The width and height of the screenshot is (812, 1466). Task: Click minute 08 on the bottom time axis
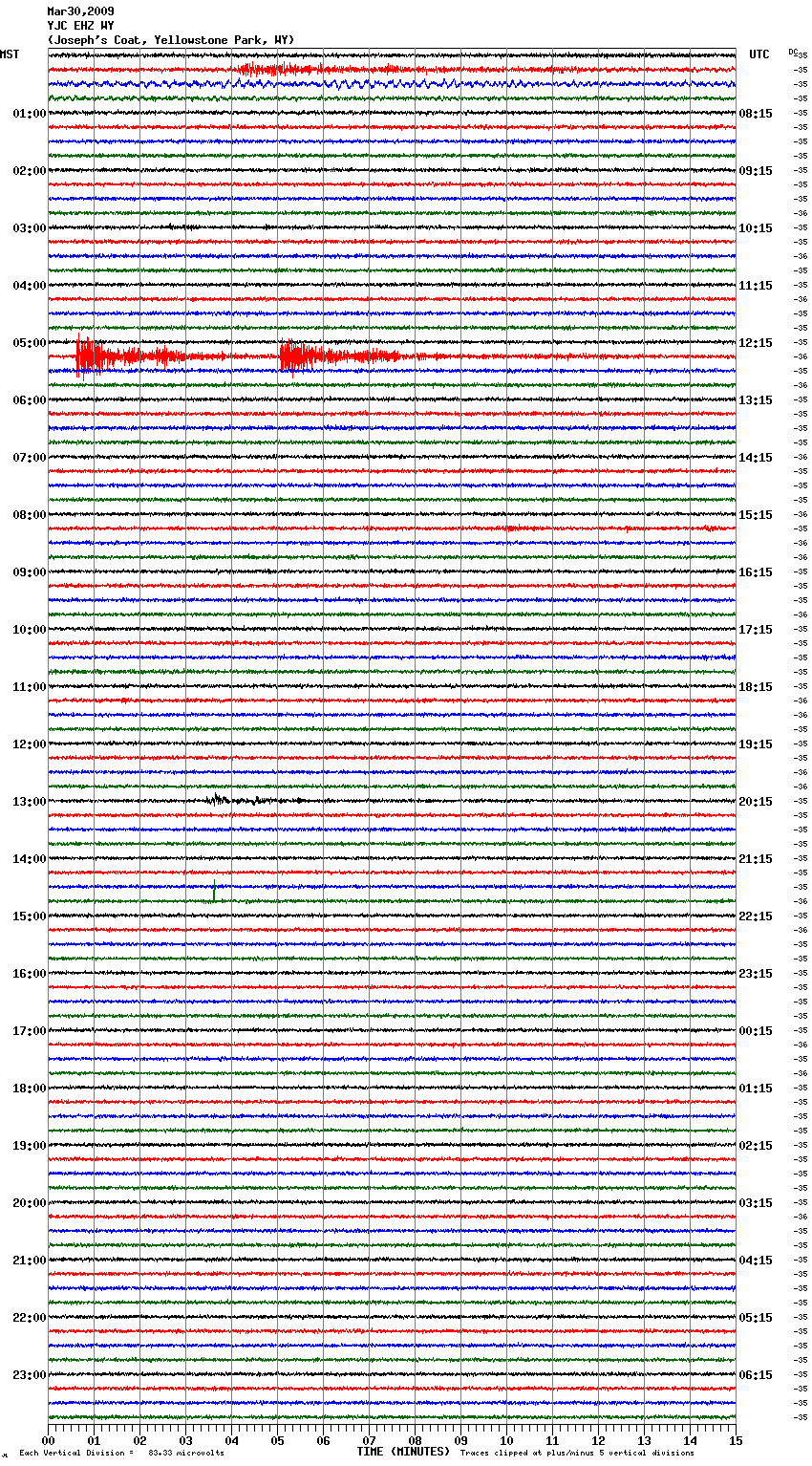coord(415,1440)
